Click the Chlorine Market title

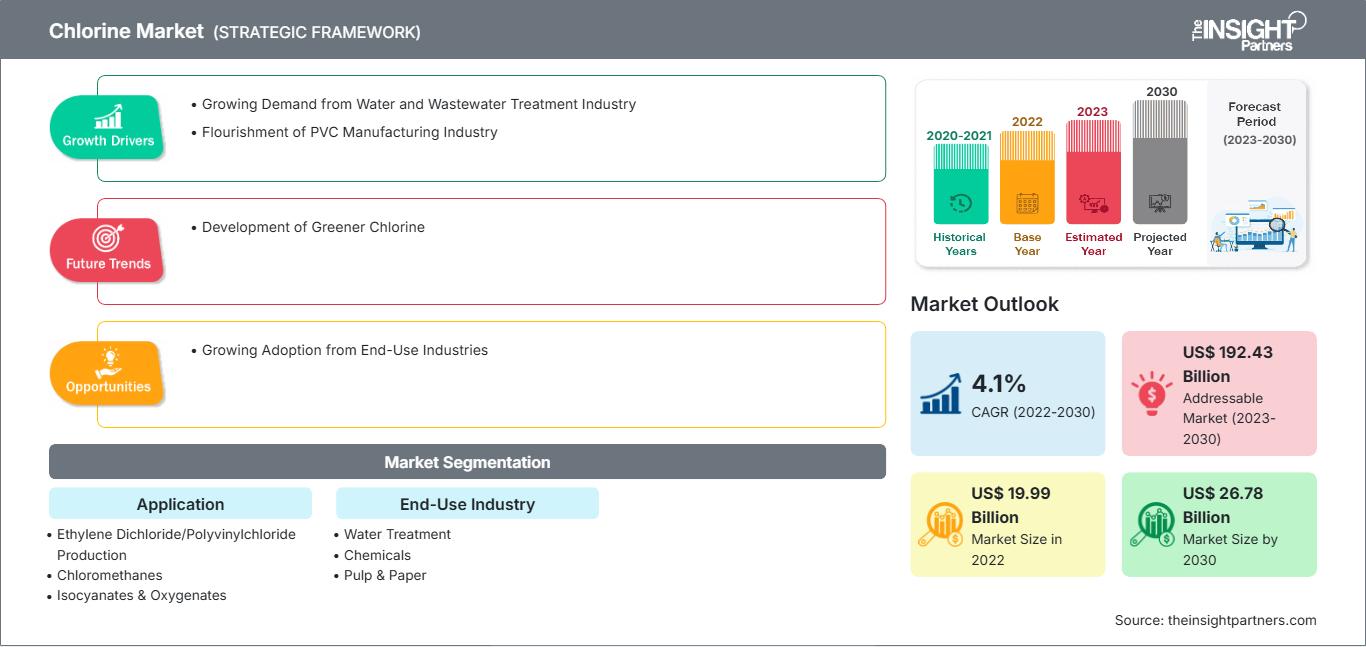[125, 31]
